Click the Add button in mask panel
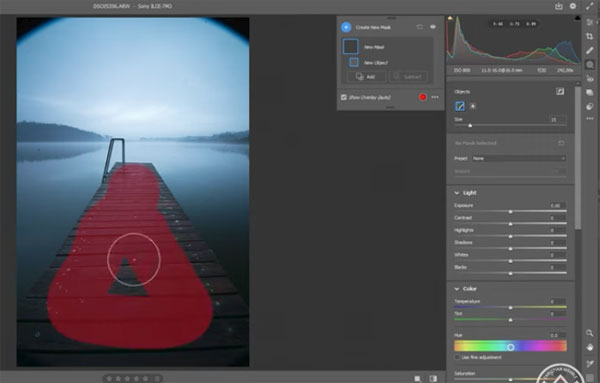 (366, 77)
